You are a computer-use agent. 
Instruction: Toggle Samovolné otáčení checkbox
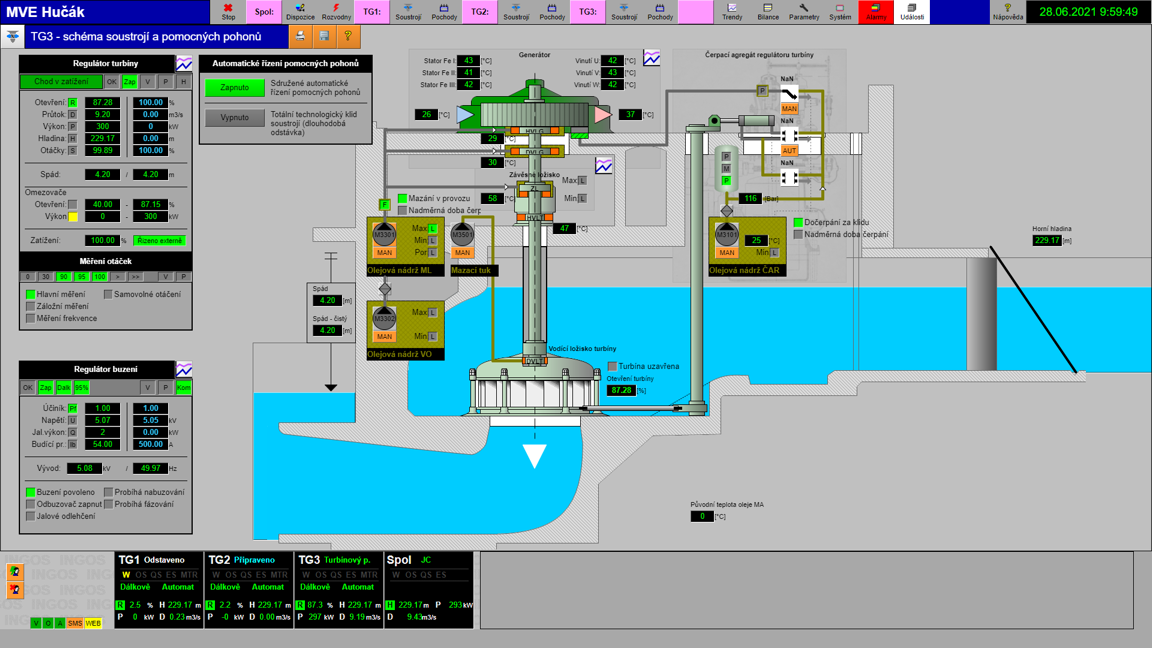[108, 295]
